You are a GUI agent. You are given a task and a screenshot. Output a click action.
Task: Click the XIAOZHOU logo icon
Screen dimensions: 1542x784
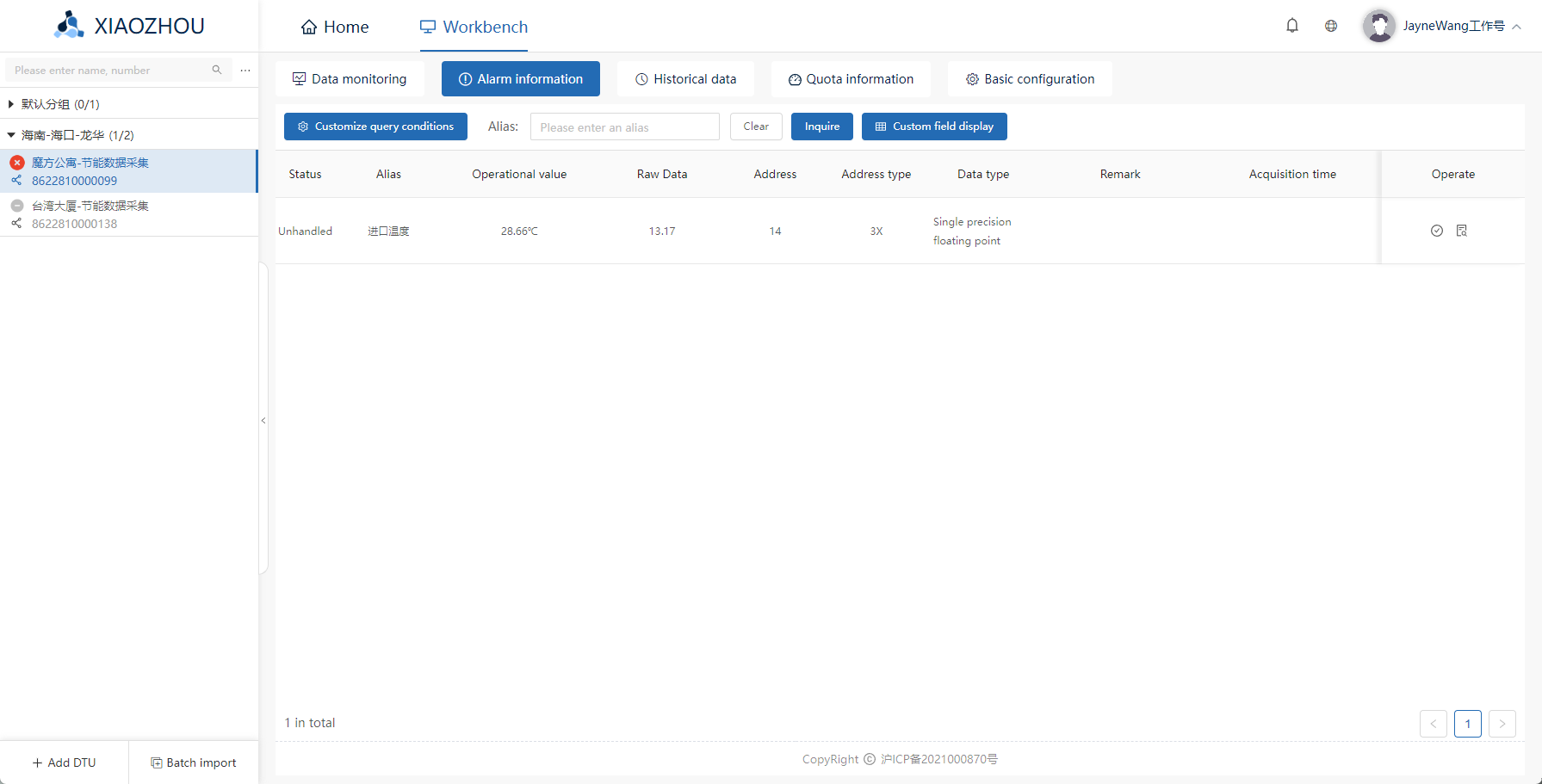(x=69, y=25)
